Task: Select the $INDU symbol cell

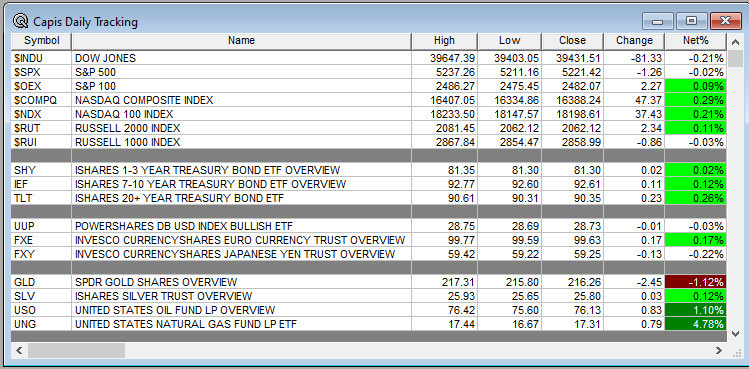Action: click(x=42, y=58)
